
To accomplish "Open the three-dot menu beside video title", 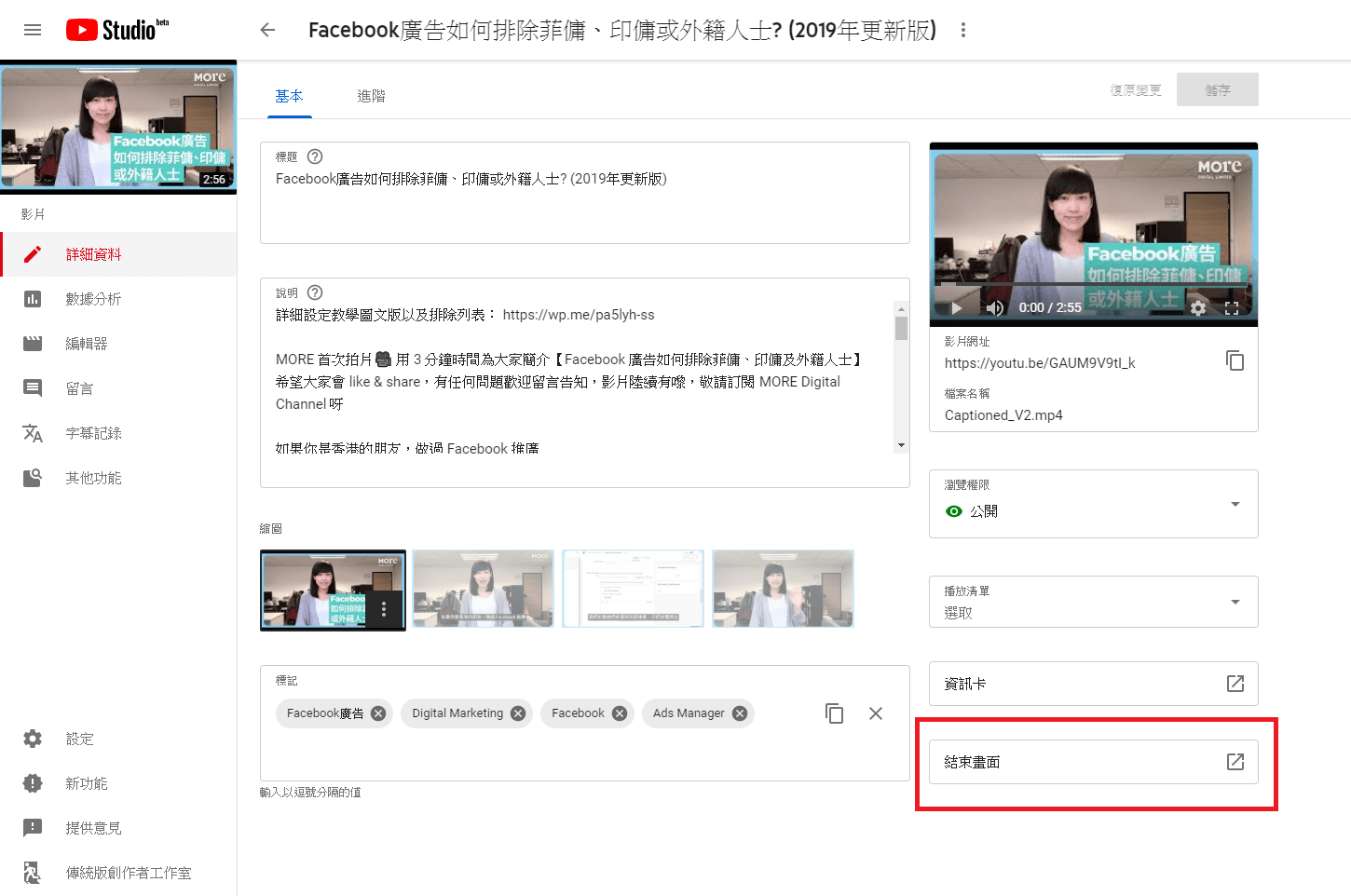I will pyautogui.click(x=963, y=30).
